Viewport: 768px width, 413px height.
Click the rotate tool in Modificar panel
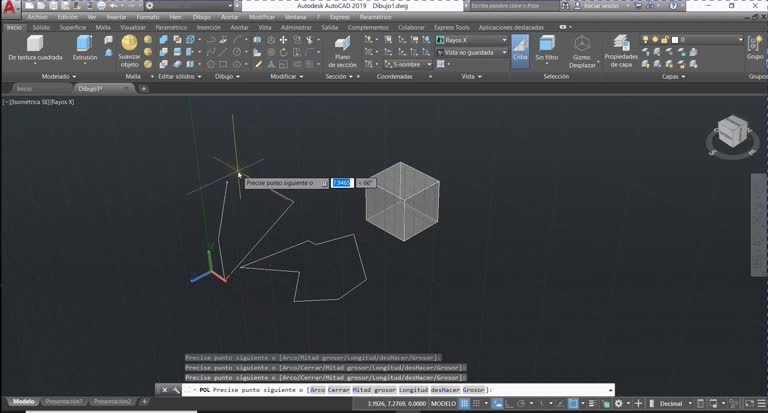(283, 52)
